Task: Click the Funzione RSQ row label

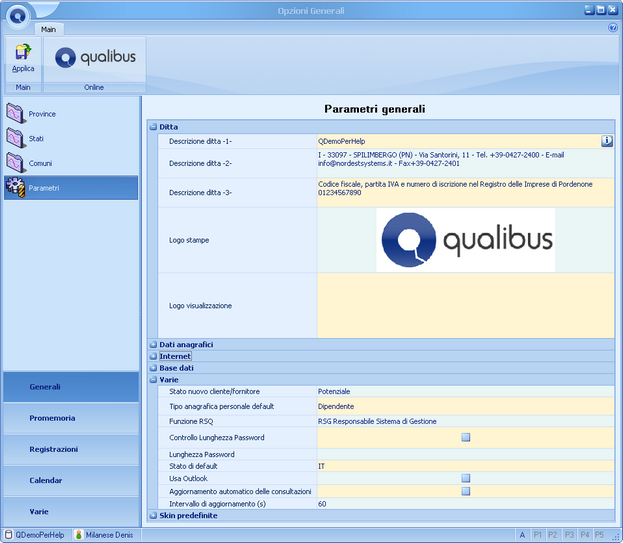Action: (191, 421)
